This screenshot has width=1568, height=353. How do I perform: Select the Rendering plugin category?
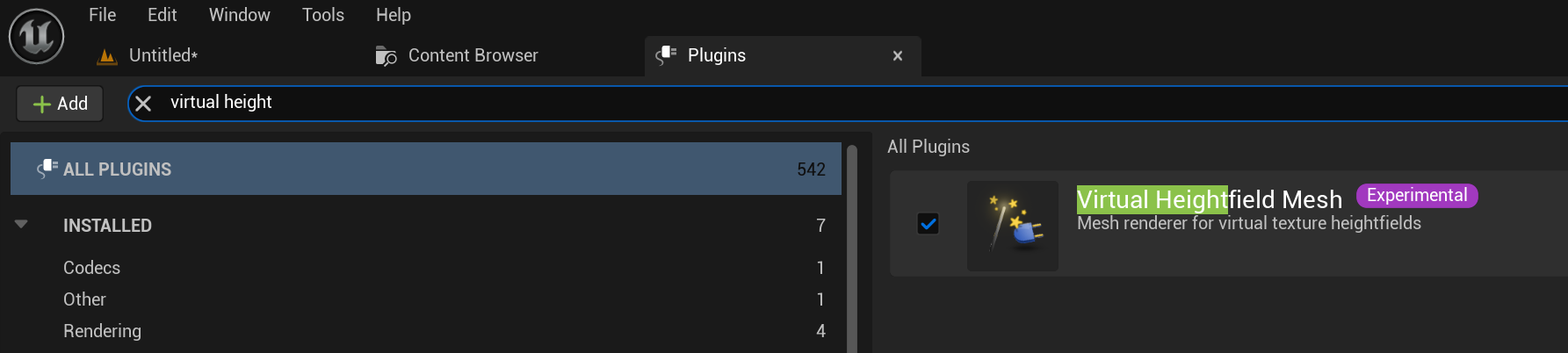(x=102, y=331)
